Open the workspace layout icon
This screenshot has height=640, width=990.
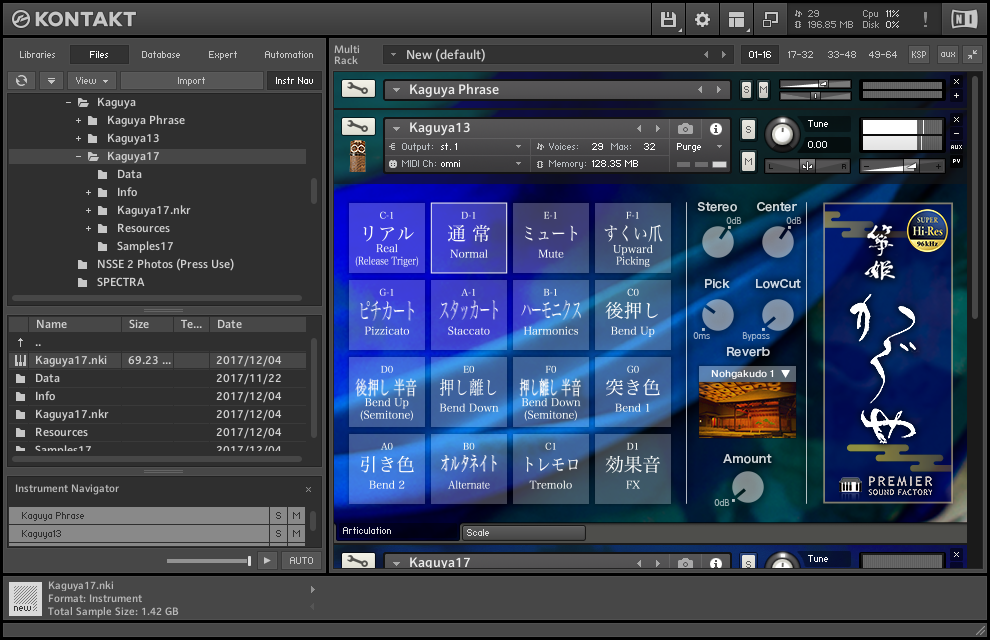click(736, 20)
